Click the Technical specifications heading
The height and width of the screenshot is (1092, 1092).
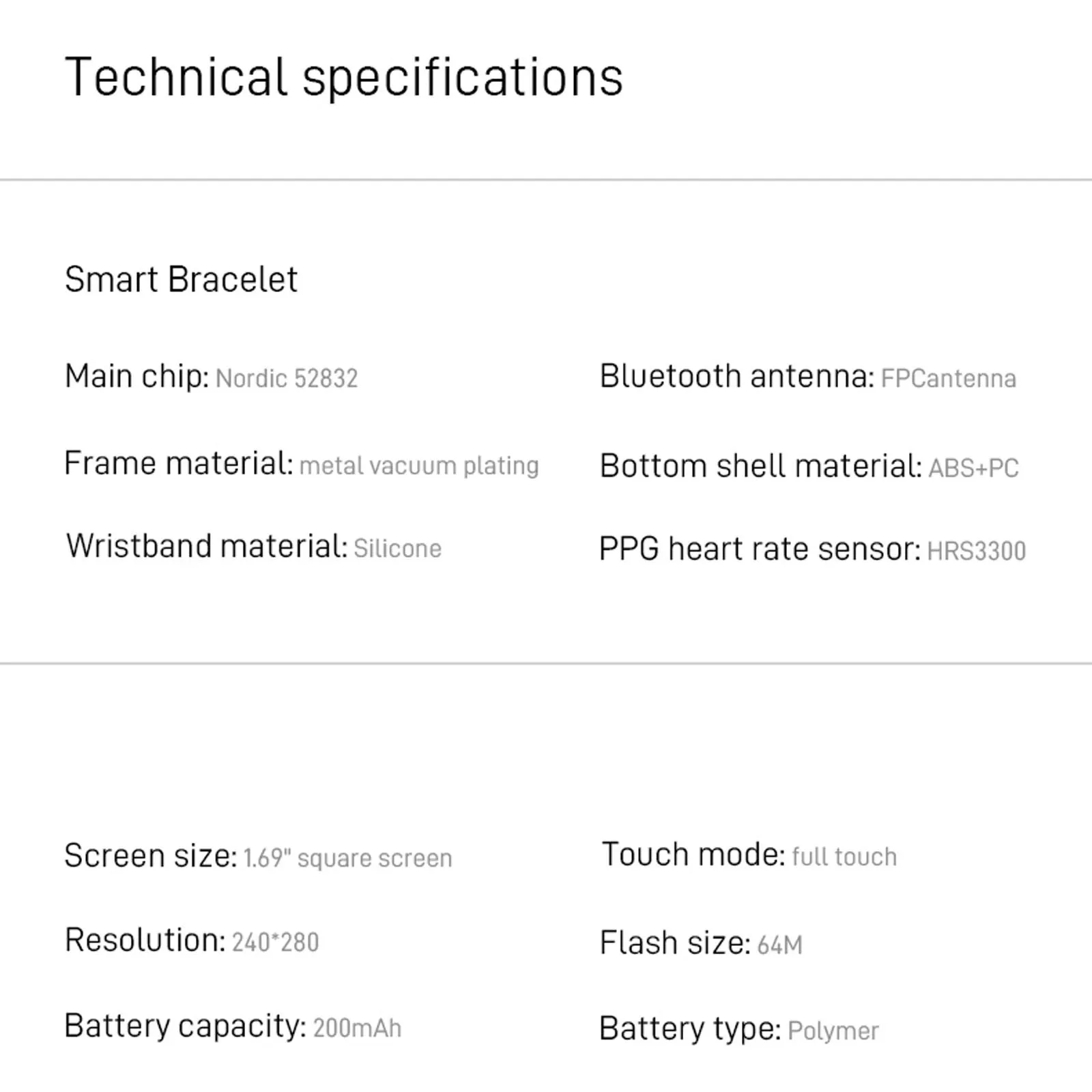pos(344,78)
